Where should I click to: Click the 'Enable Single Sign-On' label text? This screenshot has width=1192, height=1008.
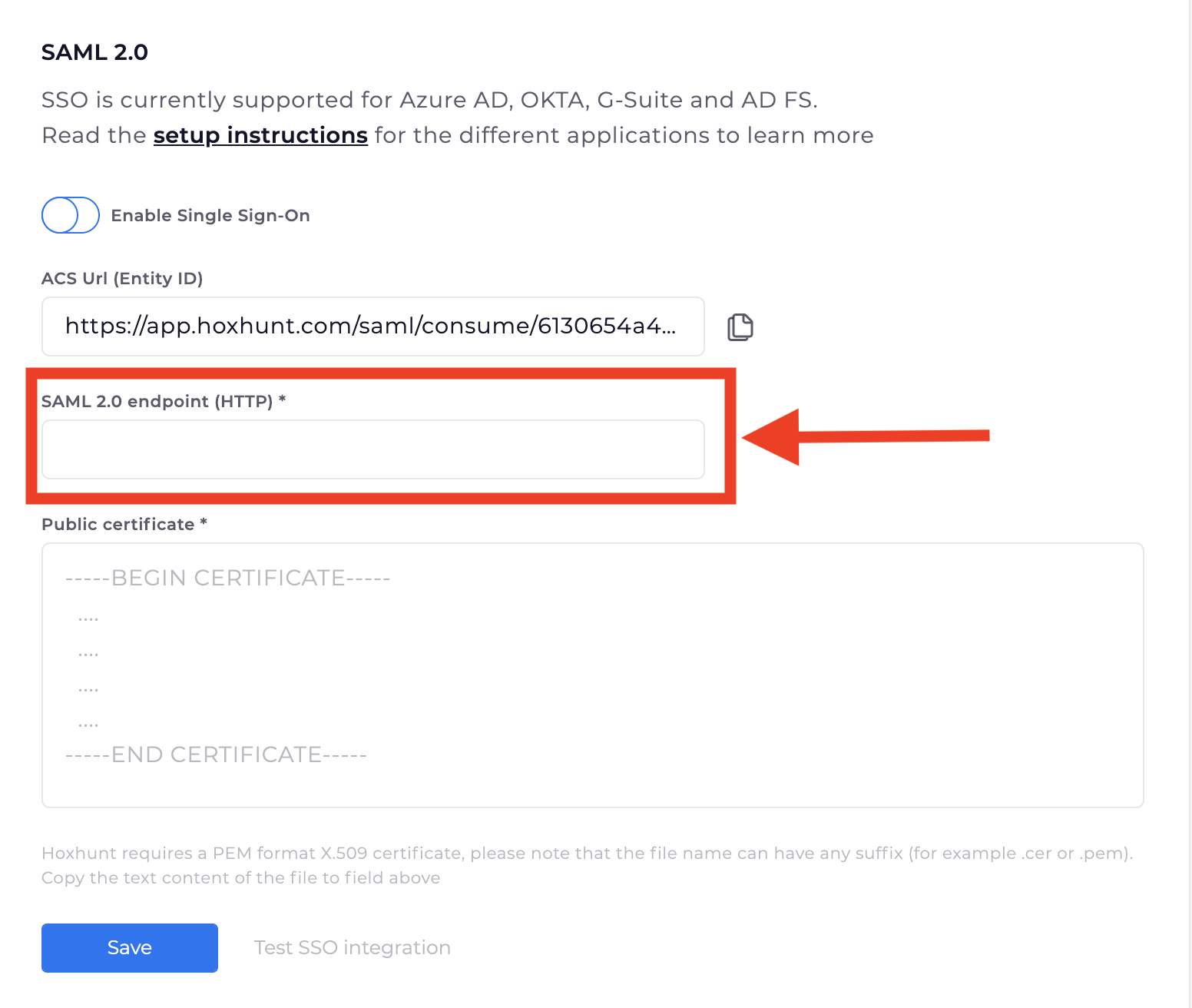210,216
